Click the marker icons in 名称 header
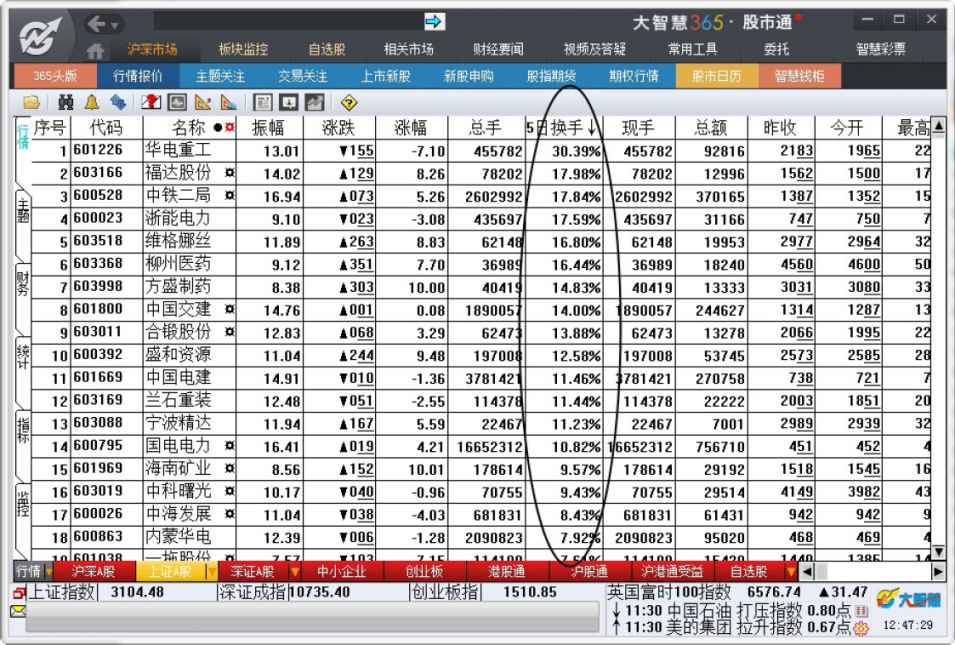 (x=224, y=127)
